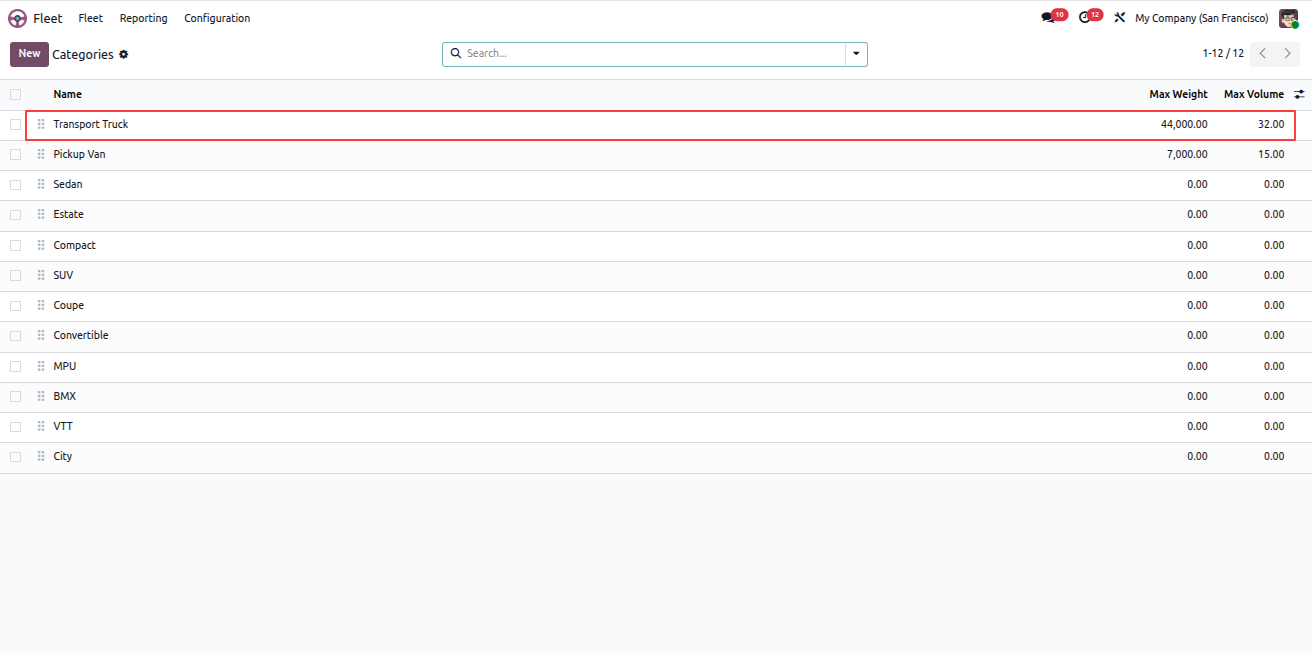Focus the Search input field
1312x655 pixels.
coord(654,54)
